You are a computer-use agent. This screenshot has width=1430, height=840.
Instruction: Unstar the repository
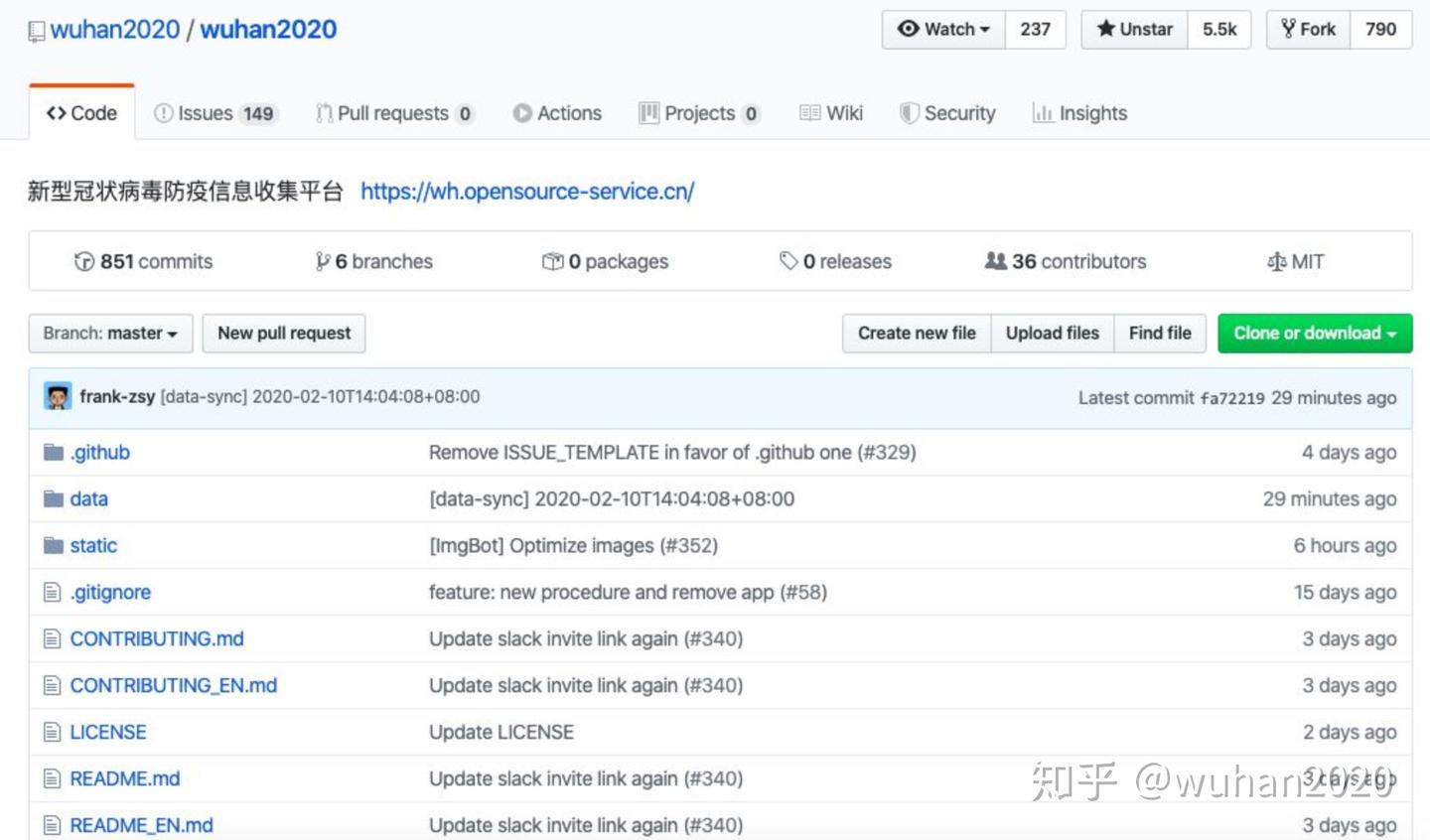coord(1133,29)
